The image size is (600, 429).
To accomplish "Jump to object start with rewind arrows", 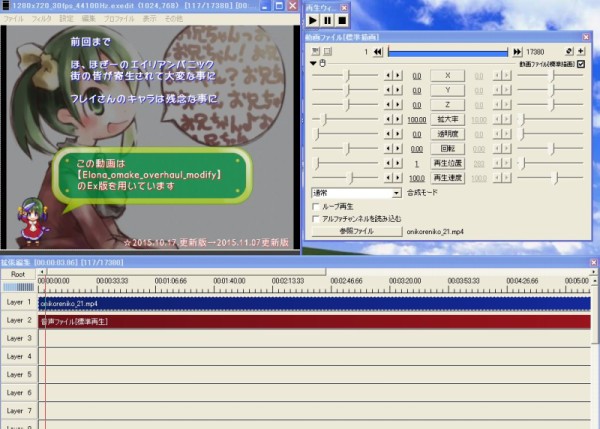I will [x=378, y=52].
